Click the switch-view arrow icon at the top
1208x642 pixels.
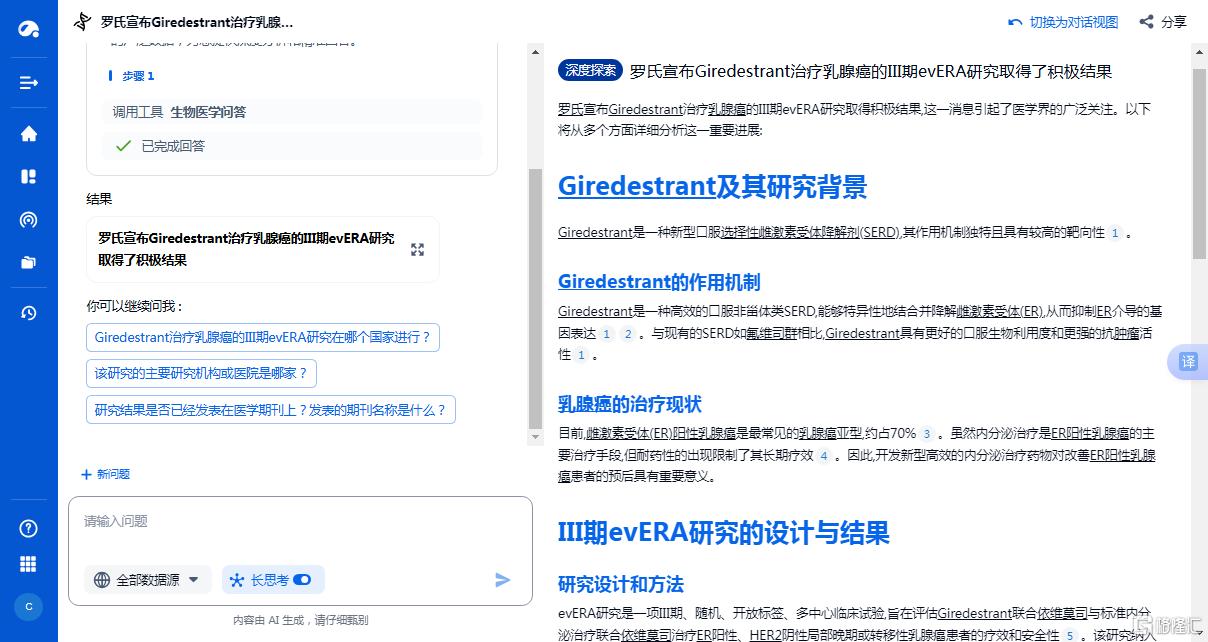[x=1015, y=22]
